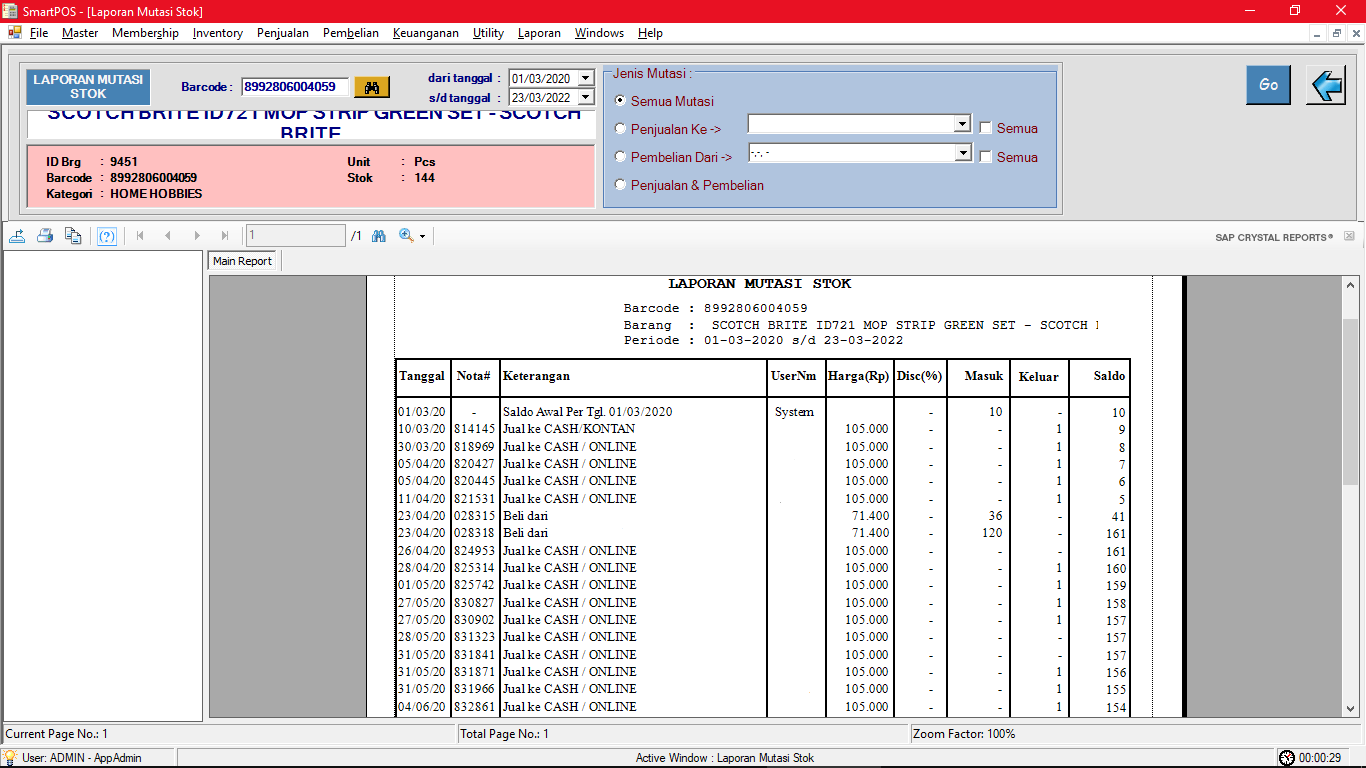The height and width of the screenshot is (768, 1366).
Task: Open the Penjualan menu
Action: (x=283, y=33)
